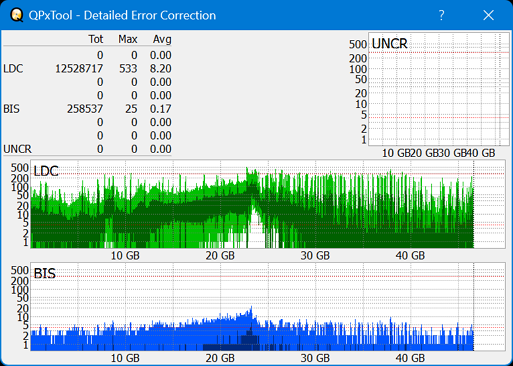Click the 30 GB label under BIS graph
Image resolution: width=513 pixels, height=366 pixels.
click(x=315, y=358)
